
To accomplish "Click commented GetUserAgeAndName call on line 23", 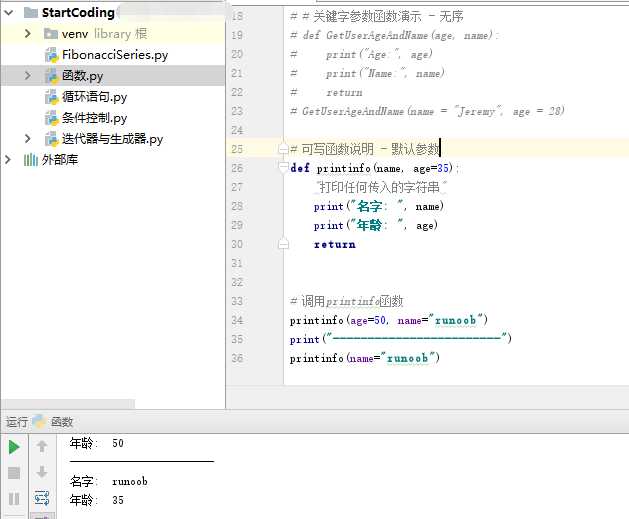I will tap(427, 111).
